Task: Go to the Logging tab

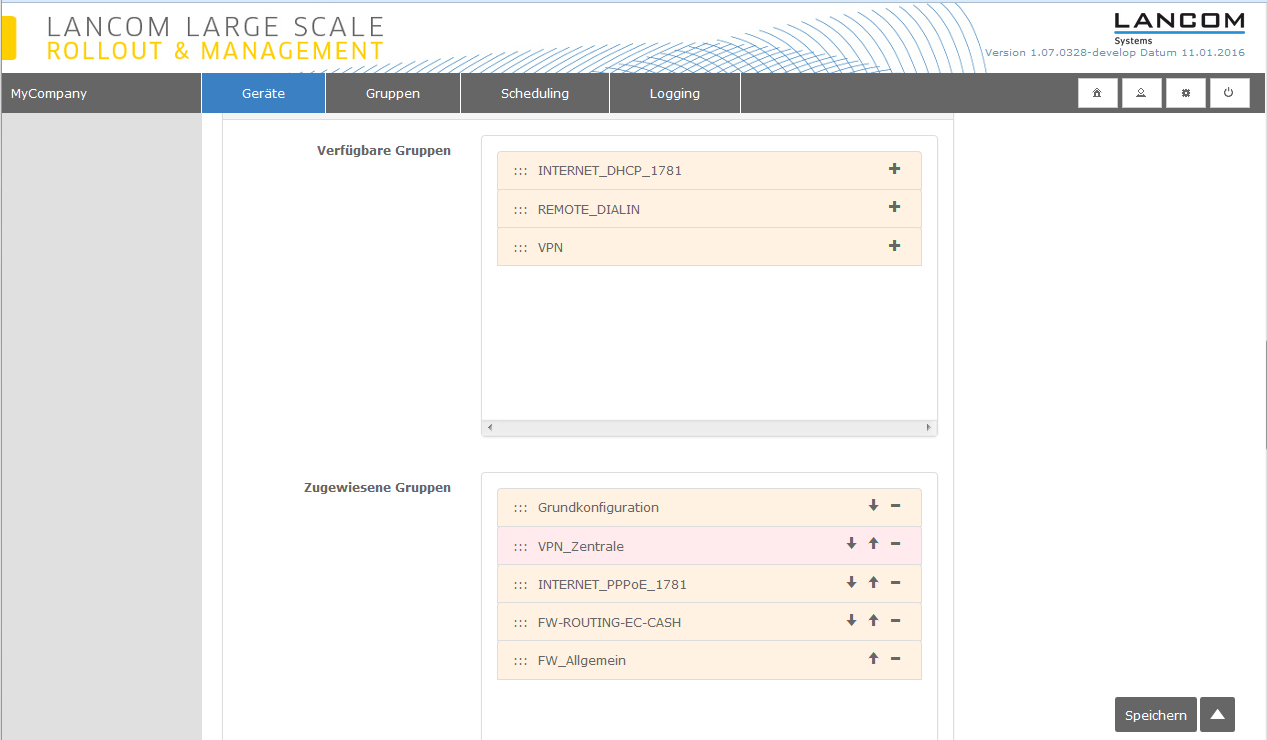Action: (674, 94)
